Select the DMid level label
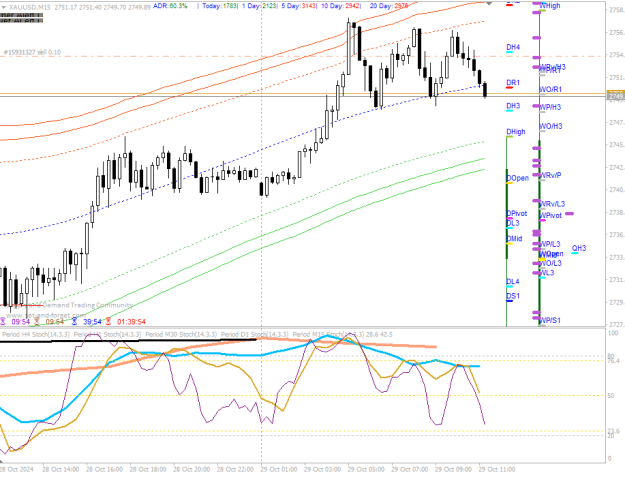Screen dimensions: 625x477 click(x=514, y=239)
